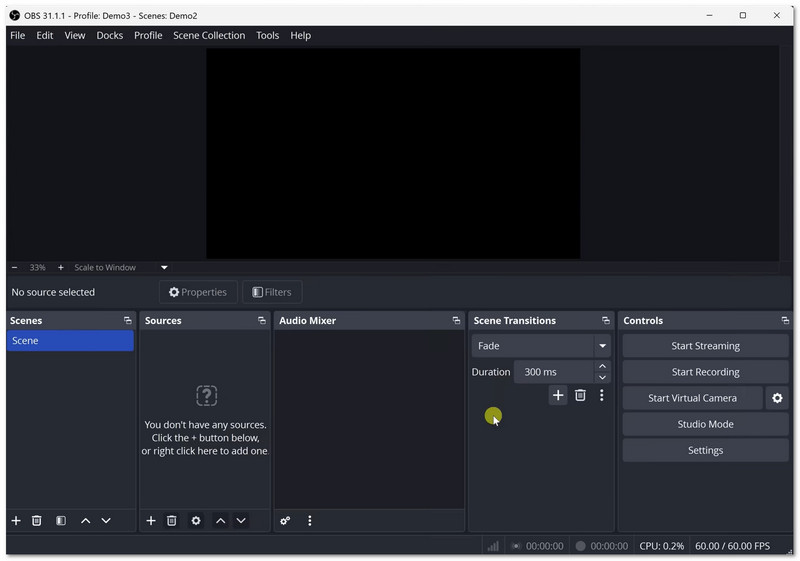Open source properties gear in Sources panel
This screenshot has width=800, height=561.
point(196,521)
